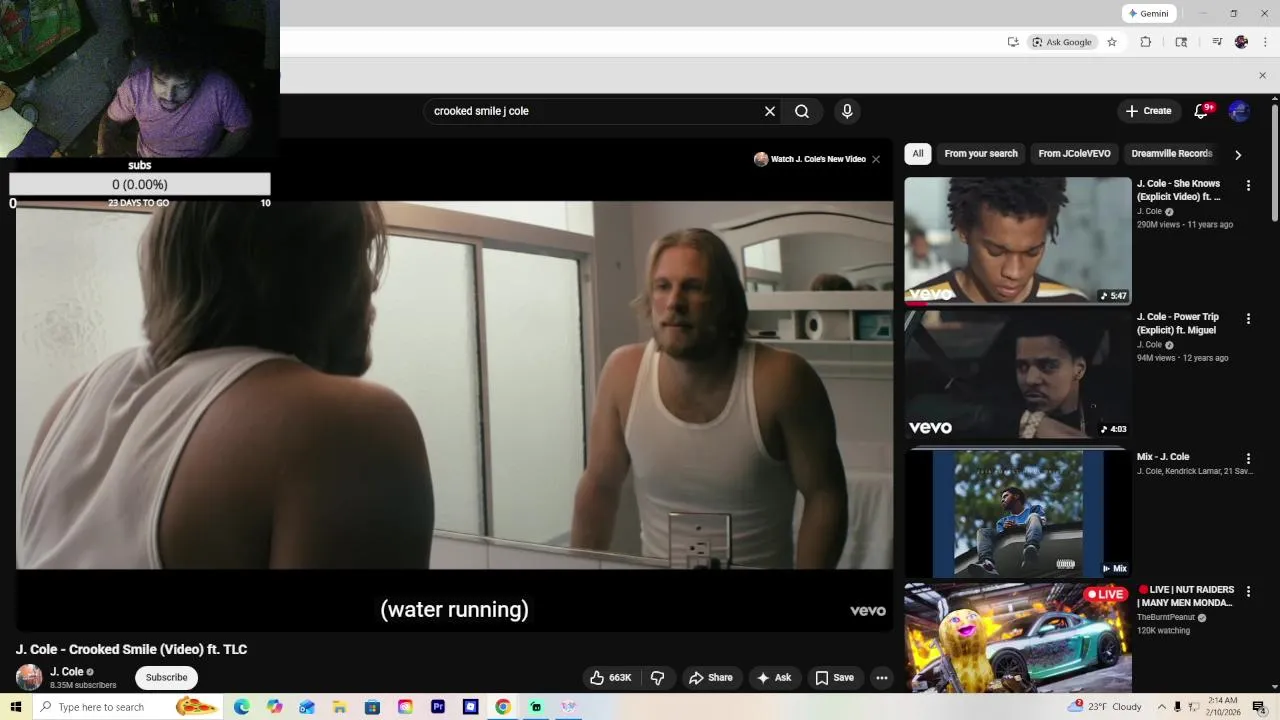Switch to Chrome in the taskbar
This screenshot has width=1280, height=720.
click(x=503, y=707)
